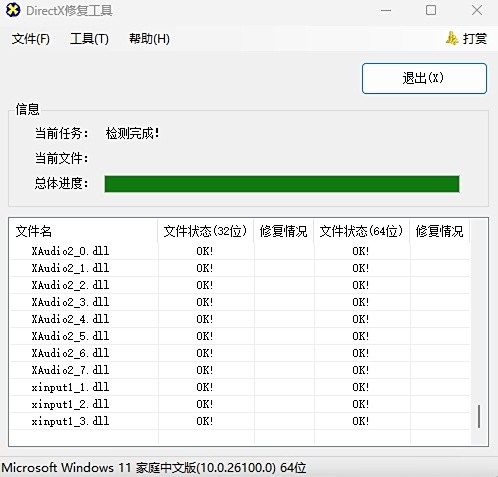
Task: Click the 打赏 donate icon
Action: tap(452, 39)
